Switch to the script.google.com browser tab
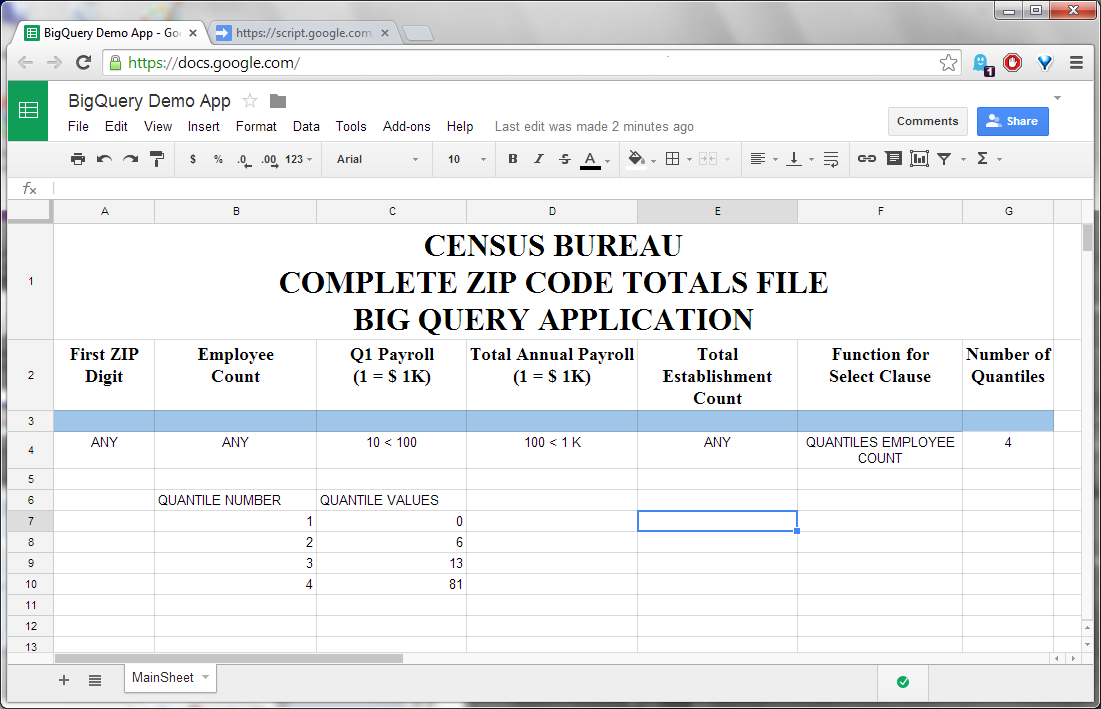The width and height of the screenshot is (1101, 709). [x=303, y=33]
